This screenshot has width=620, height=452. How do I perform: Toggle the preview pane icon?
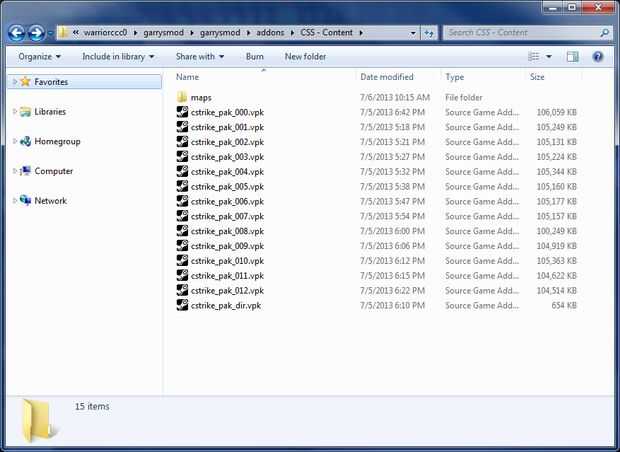pos(572,57)
